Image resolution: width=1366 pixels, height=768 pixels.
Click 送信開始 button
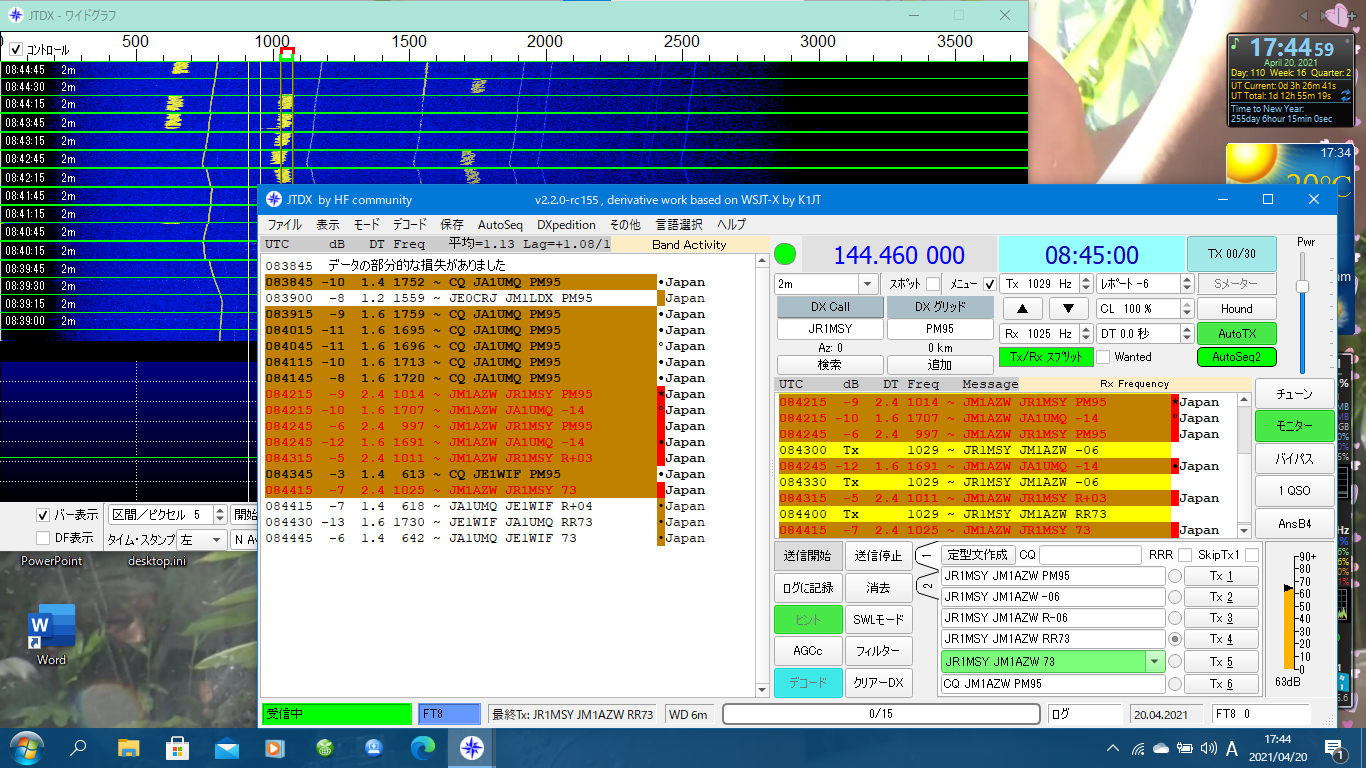click(807, 556)
